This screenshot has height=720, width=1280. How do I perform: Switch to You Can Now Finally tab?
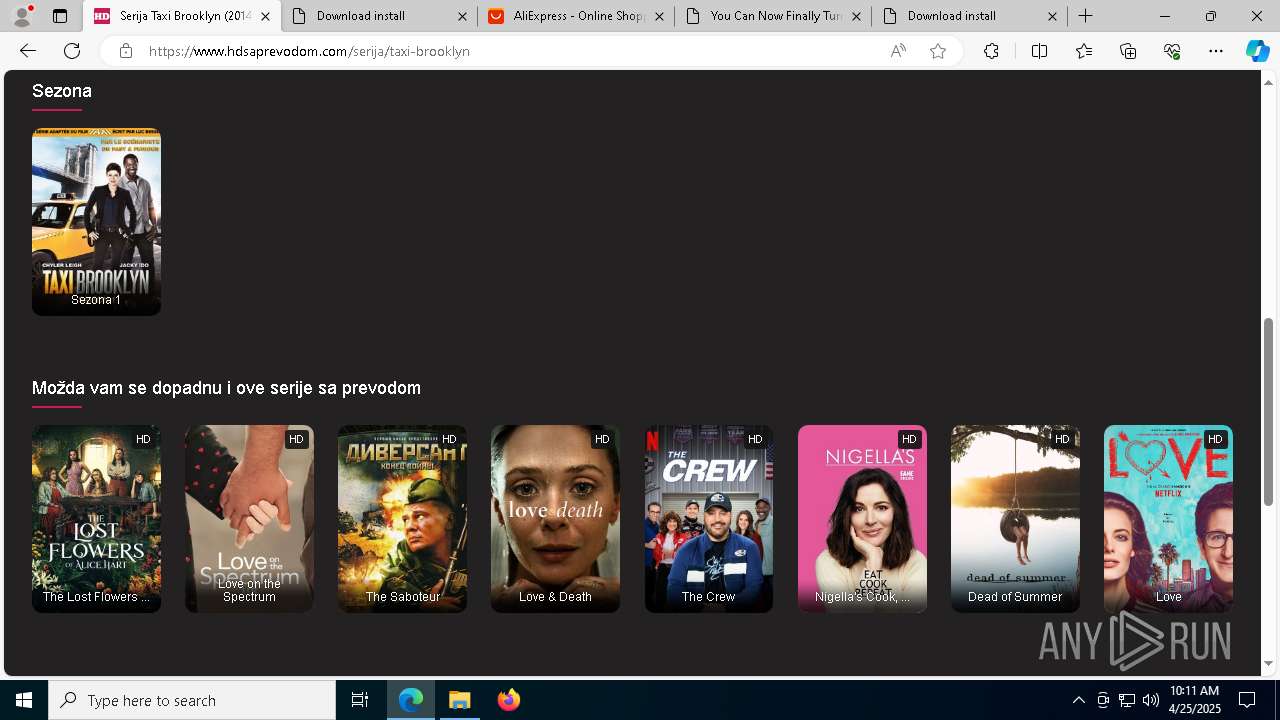pos(772,16)
